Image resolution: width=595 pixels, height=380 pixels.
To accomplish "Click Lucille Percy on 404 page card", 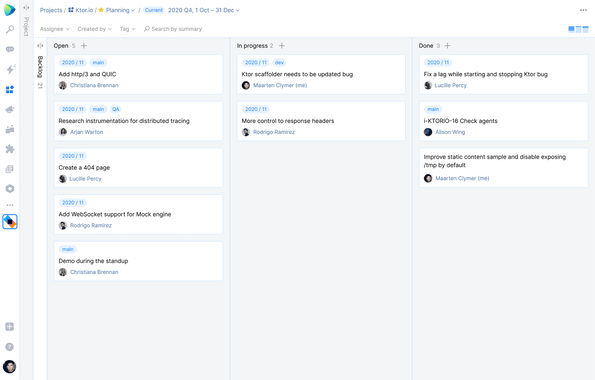I will (85, 179).
